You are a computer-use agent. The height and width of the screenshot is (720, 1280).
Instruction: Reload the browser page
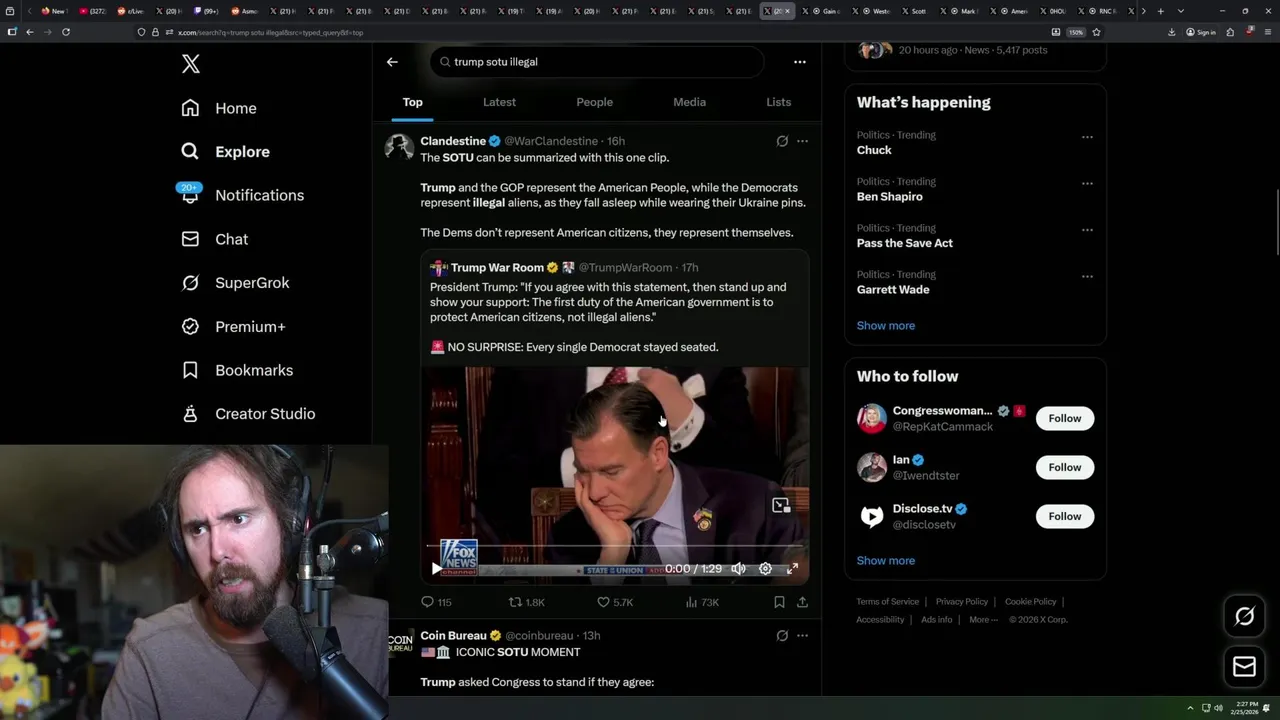66,32
